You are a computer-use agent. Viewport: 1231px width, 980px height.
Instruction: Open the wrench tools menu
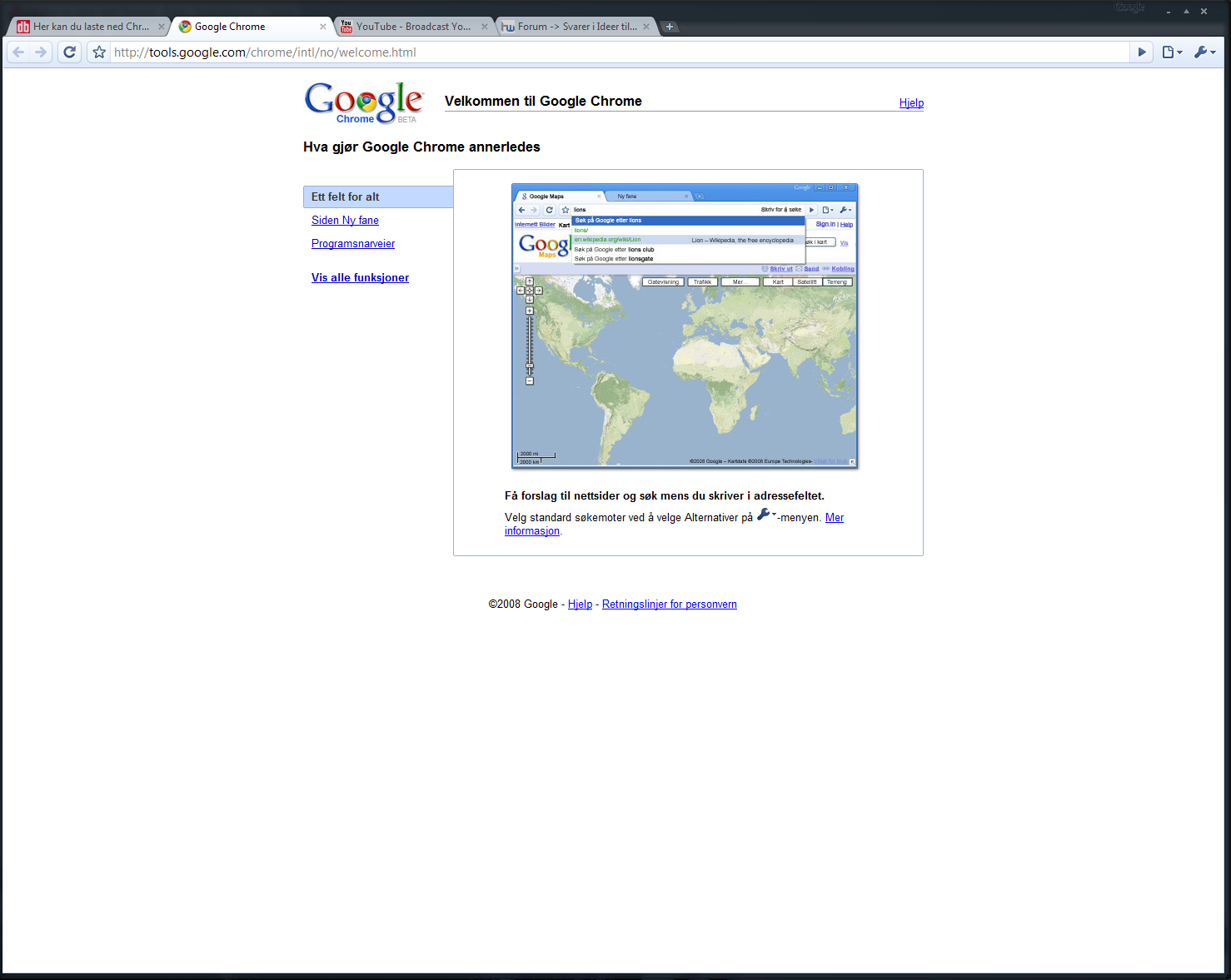(1204, 52)
